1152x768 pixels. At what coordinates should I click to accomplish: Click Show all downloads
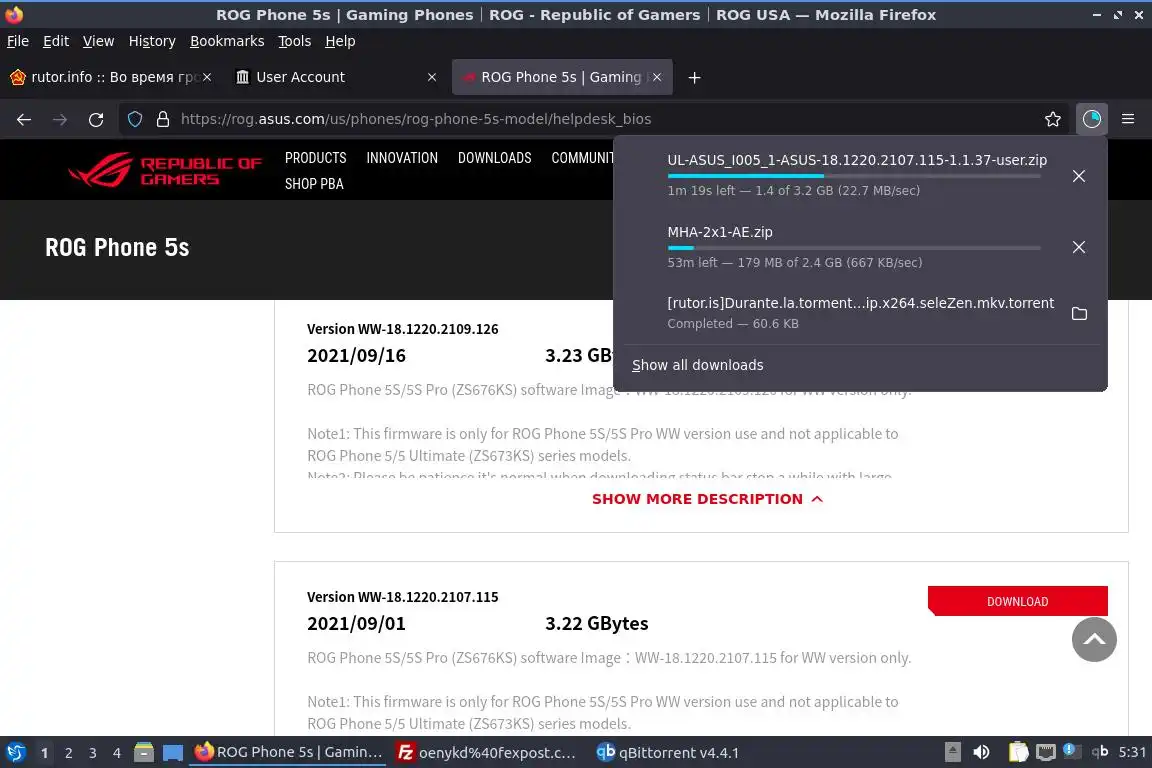click(x=697, y=365)
